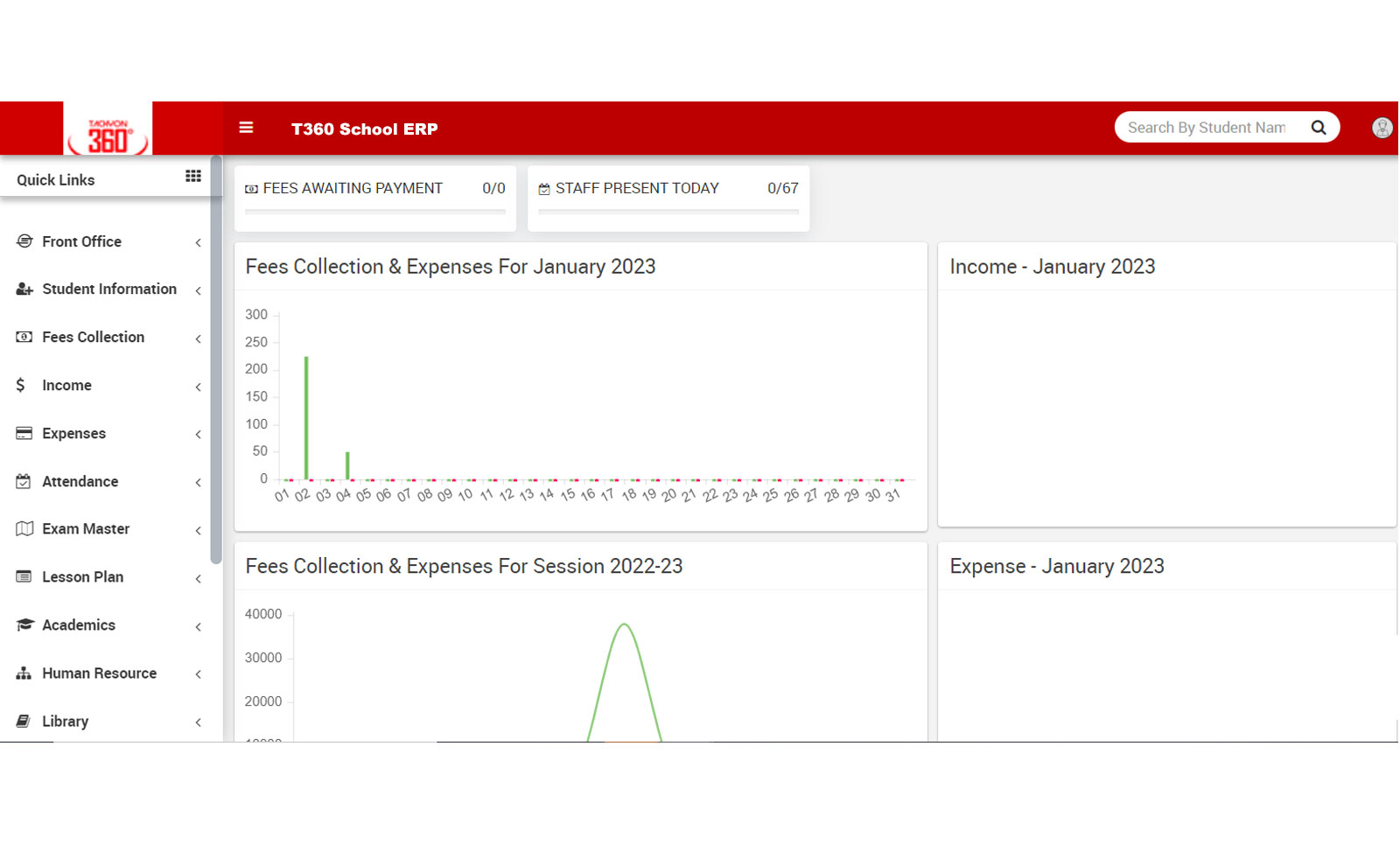This screenshot has height=844, width=1400.
Task: Select the Library menu item
Action: [x=65, y=722]
